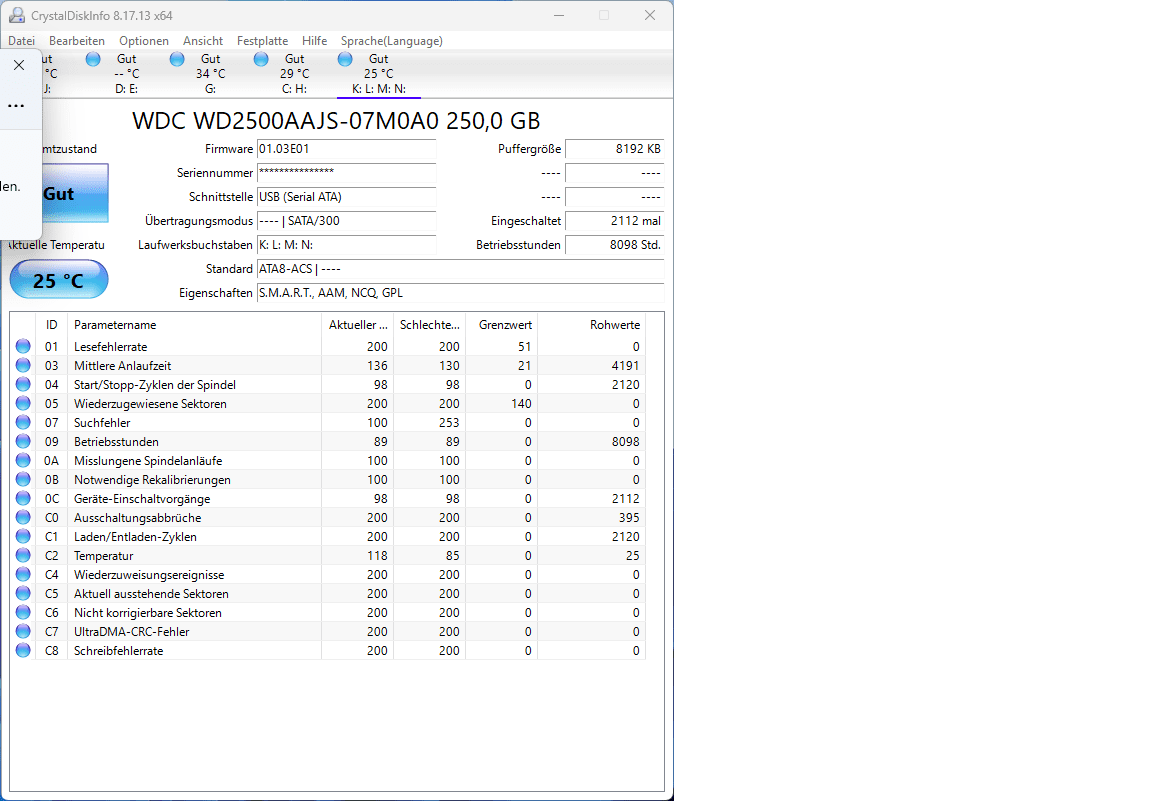Click the Schlechte... column header
Image resolution: width=1152 pixels, height=801 pixels.
pyautogui.click(x=429, y=325)
